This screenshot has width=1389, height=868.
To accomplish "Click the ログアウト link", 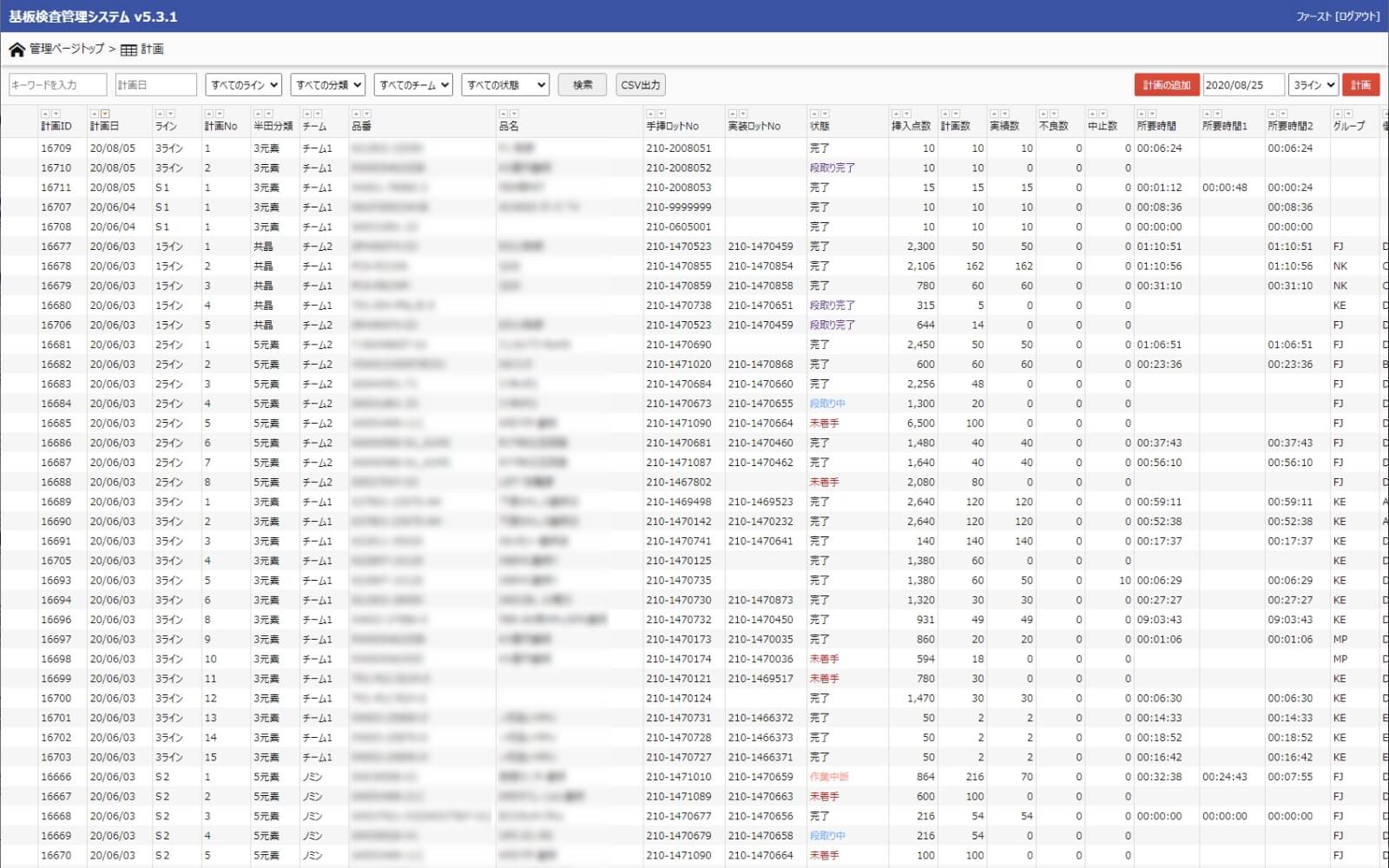I will click(x=1357, y=16).
